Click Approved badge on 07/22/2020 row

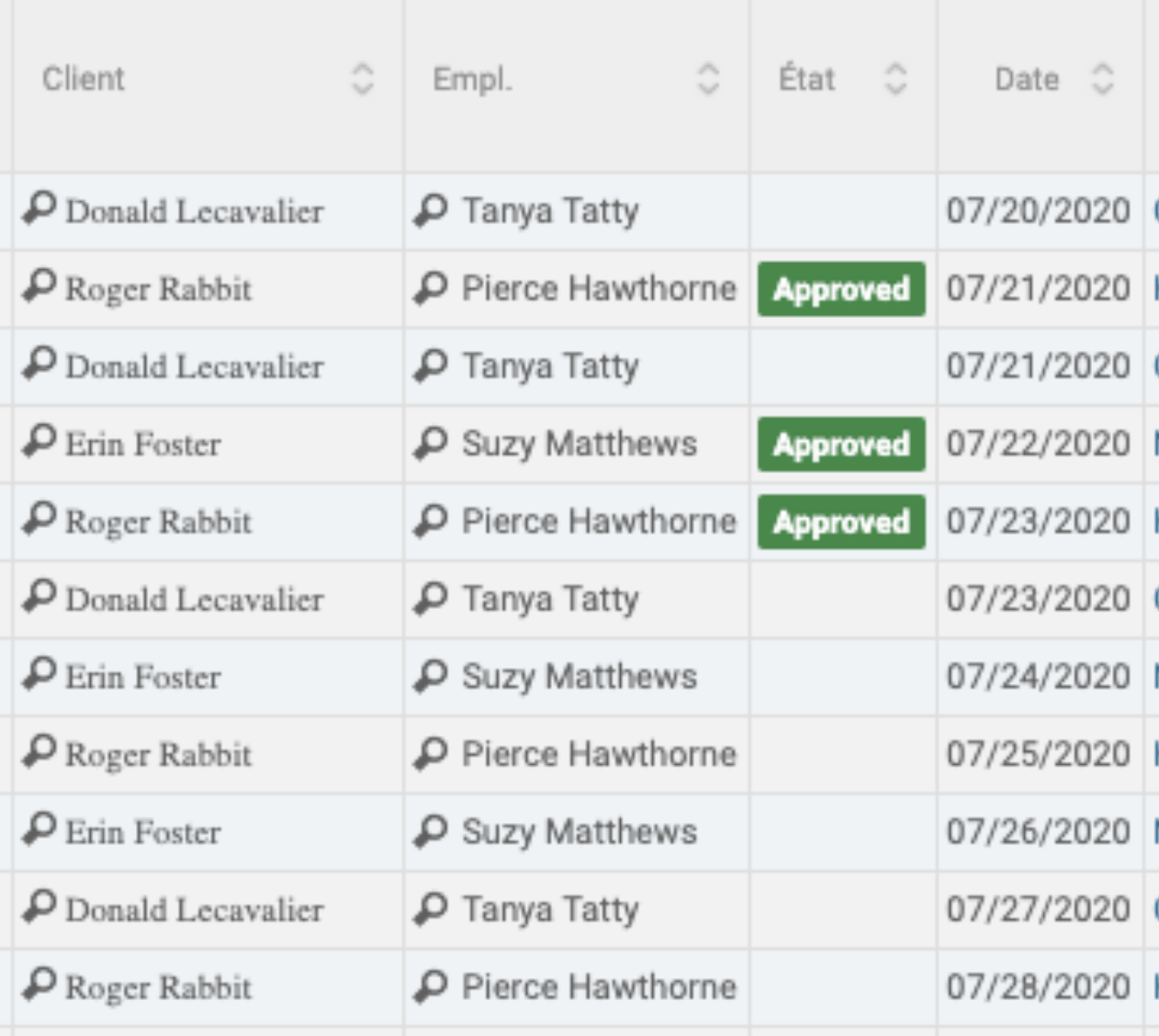841,445
